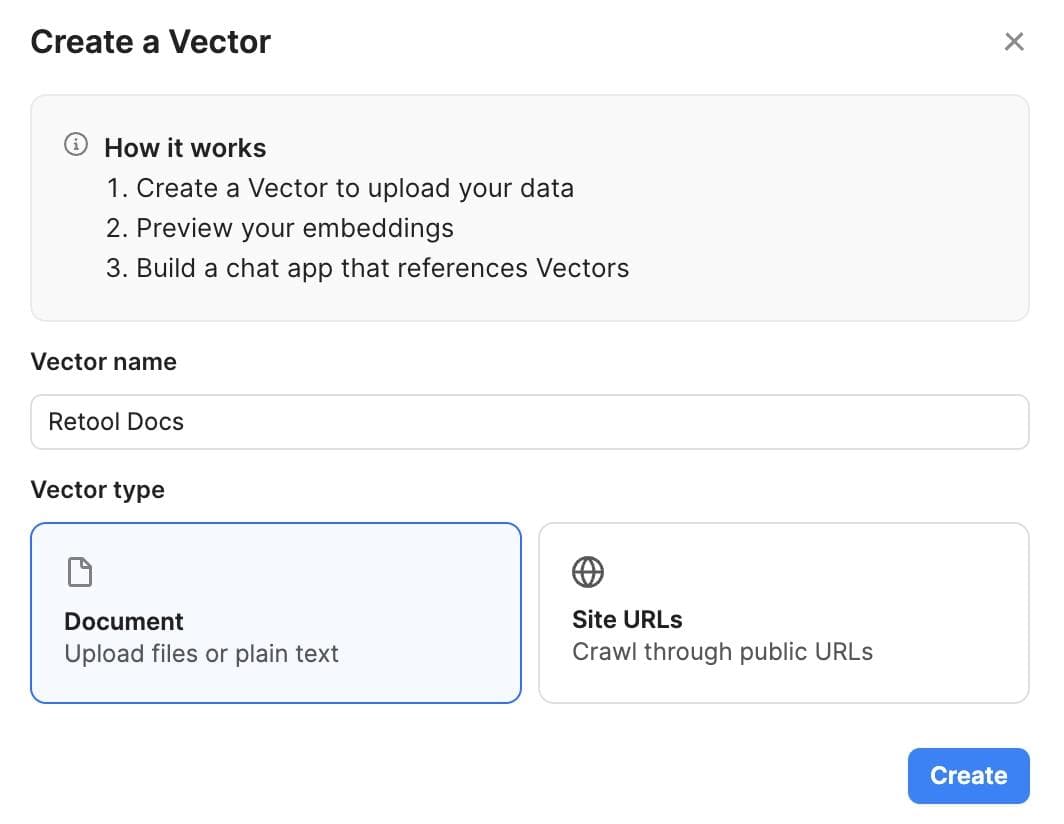This screenshot has height=824, width=1064.
Task: Click the Create a Vector title
Action: coord(150,41)
